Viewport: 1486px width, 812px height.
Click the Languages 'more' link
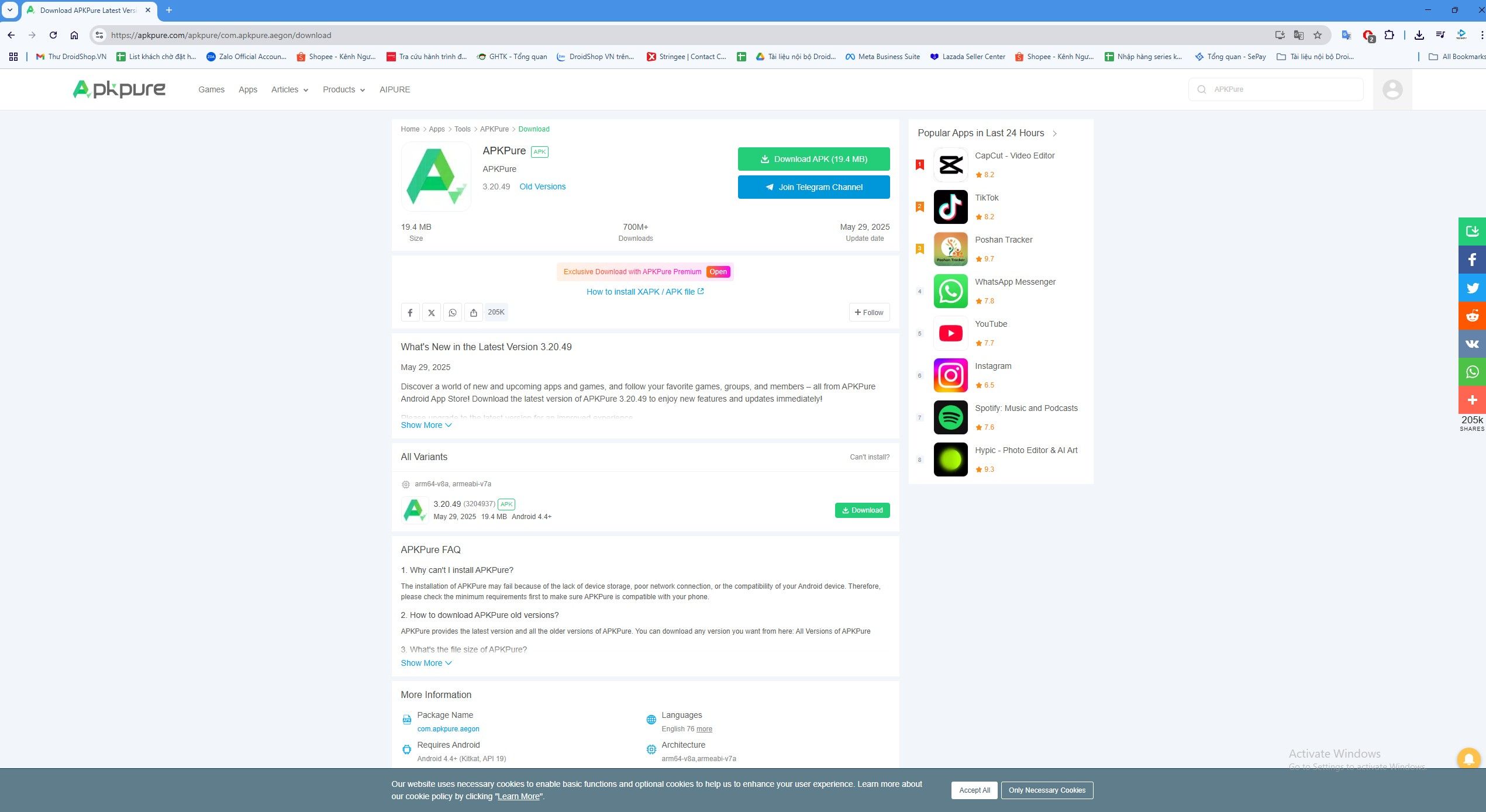click(x=704, y=729)
